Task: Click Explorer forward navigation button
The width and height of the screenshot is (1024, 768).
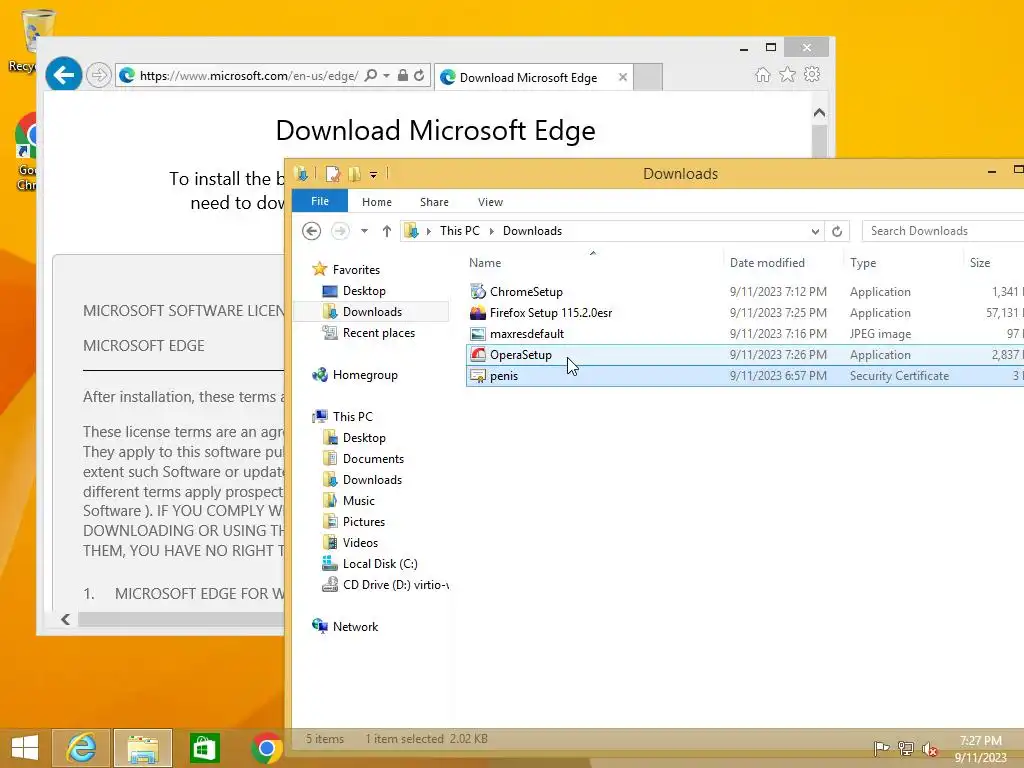Action: click(340, 231)
